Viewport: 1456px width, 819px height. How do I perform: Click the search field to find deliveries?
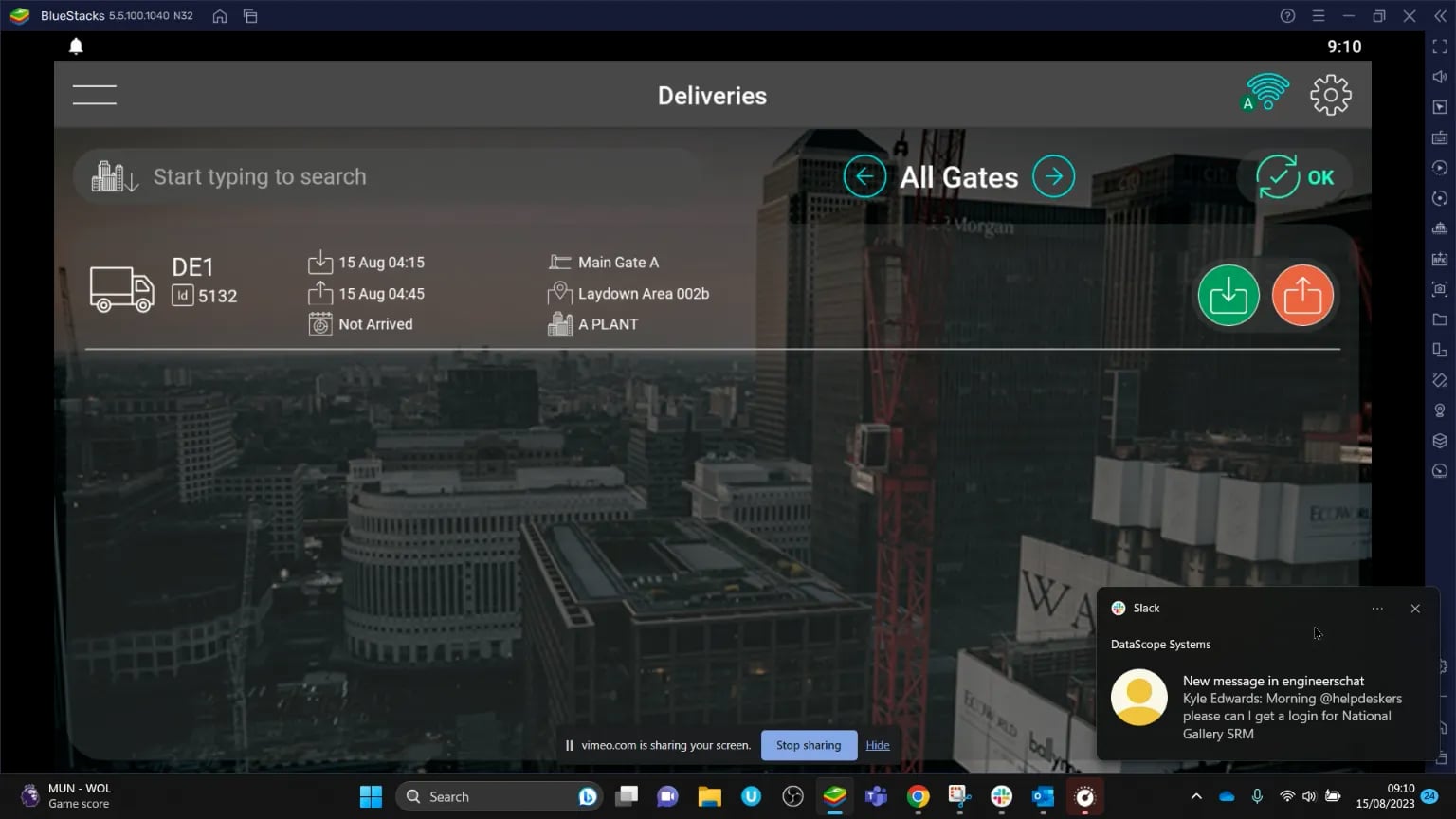click(x=389, y=177)
